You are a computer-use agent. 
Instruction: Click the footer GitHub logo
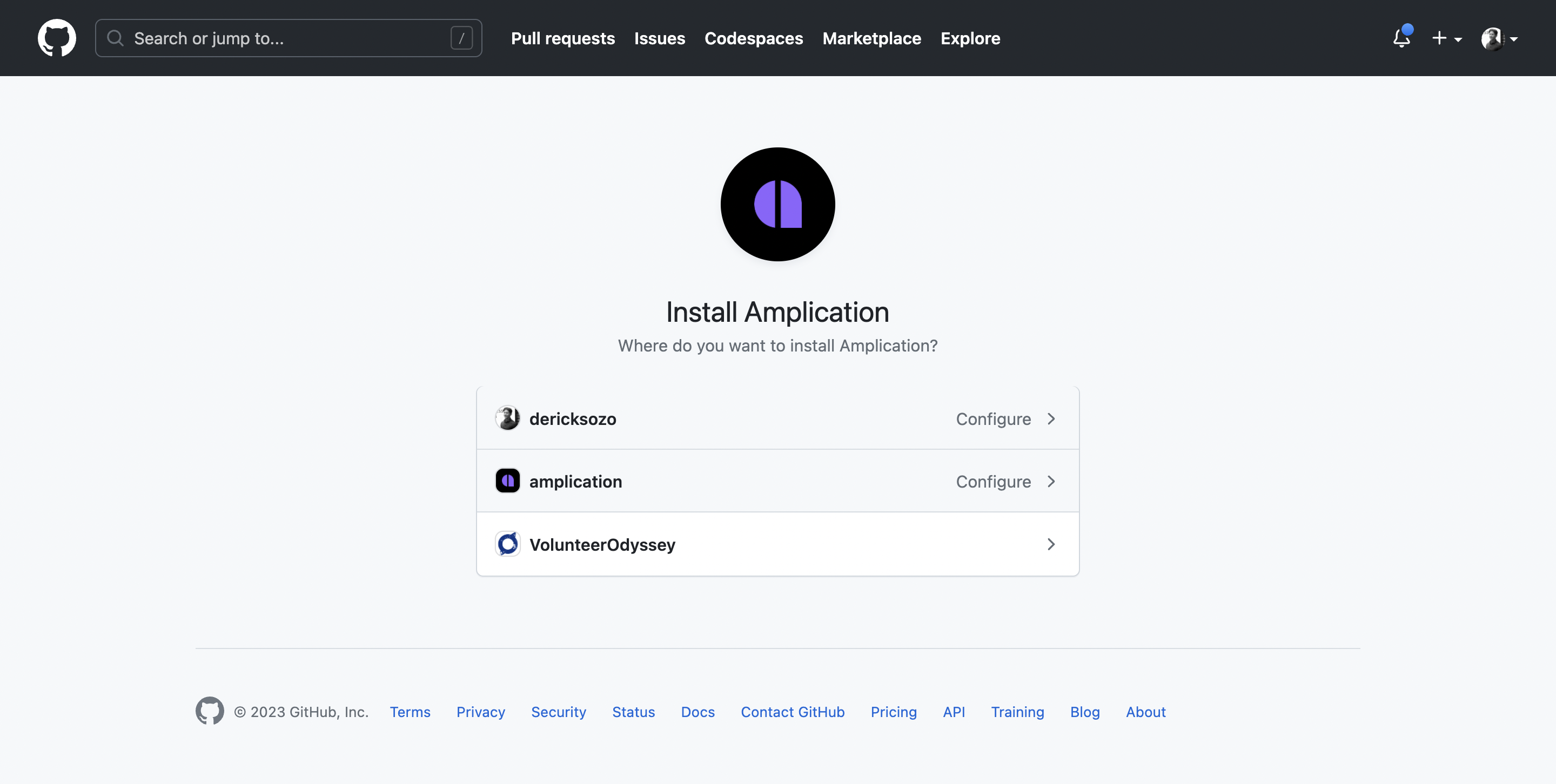pos(210,711)
